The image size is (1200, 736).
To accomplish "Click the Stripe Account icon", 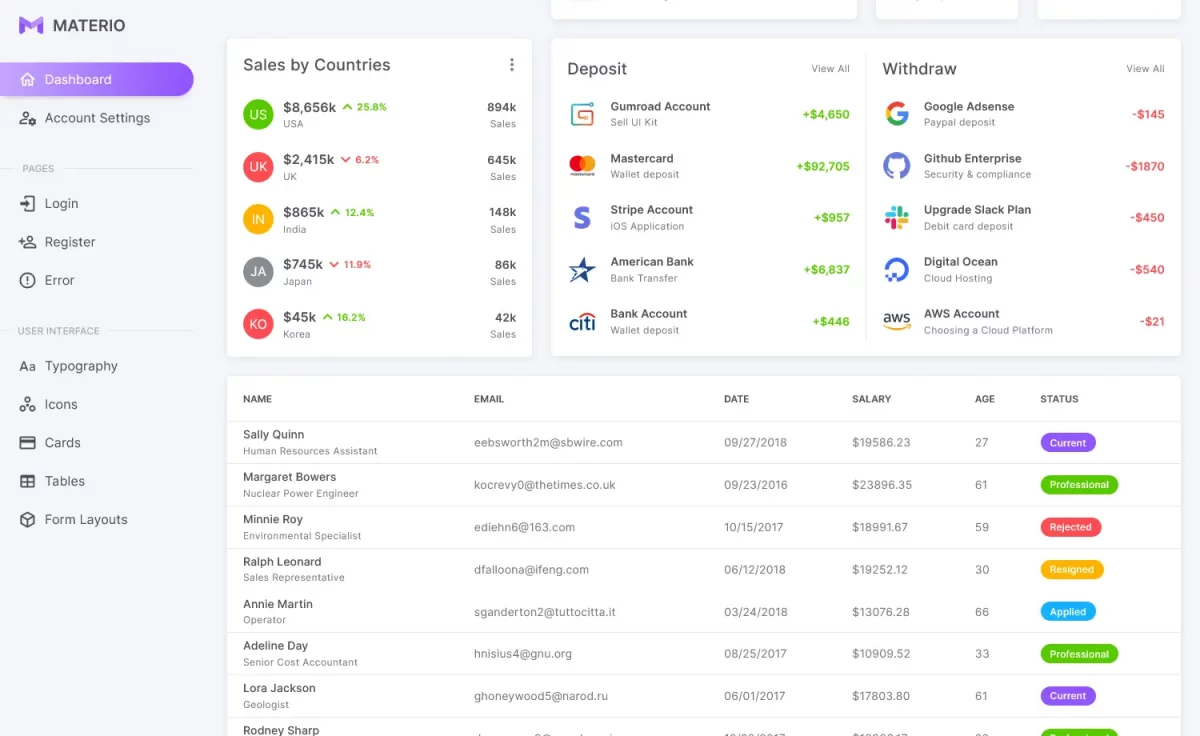I will (x=583, y=217).
